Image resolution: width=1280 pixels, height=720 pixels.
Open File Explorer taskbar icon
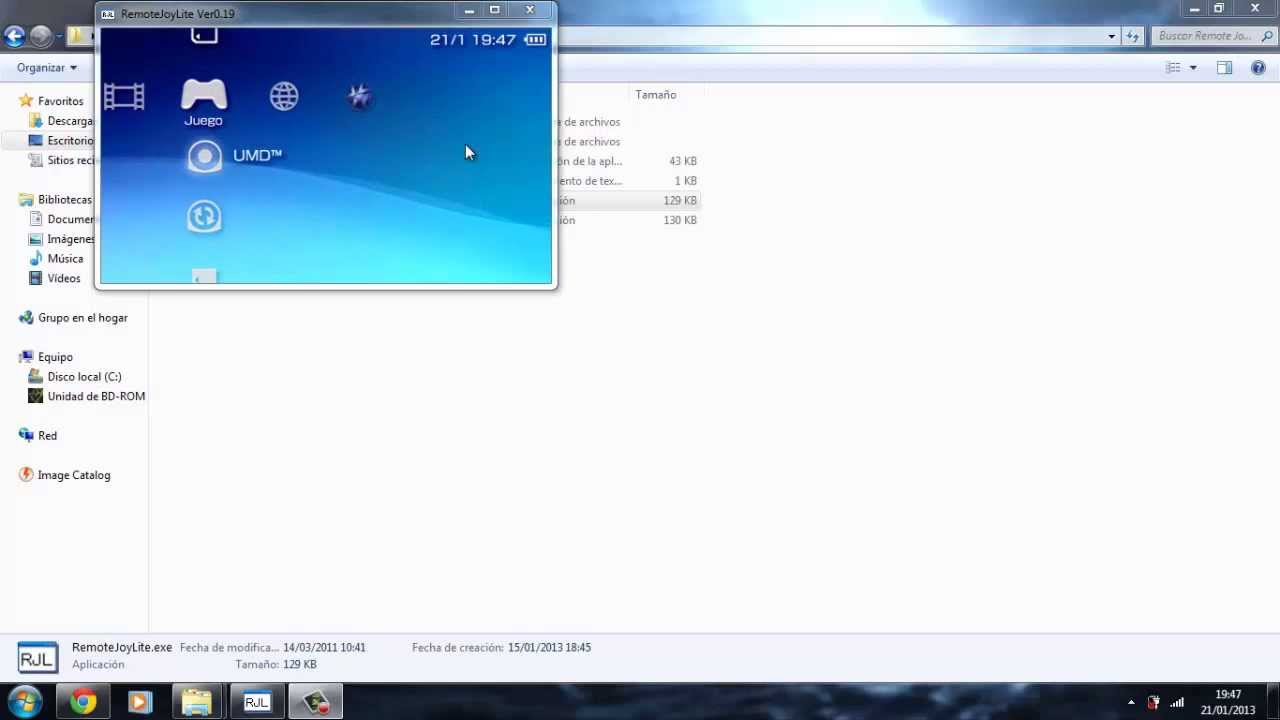click(197, 702)
